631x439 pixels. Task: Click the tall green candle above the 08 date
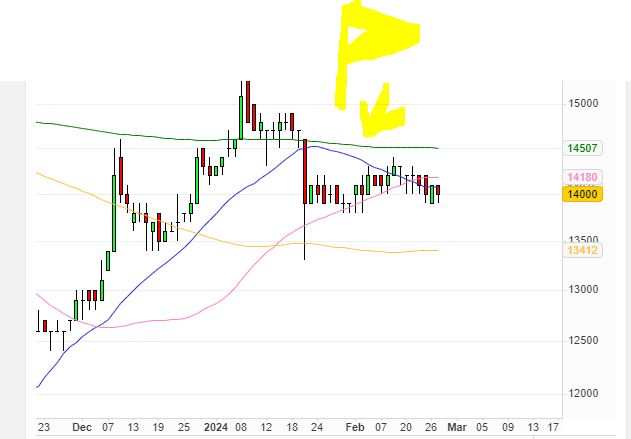click(241, 117)
